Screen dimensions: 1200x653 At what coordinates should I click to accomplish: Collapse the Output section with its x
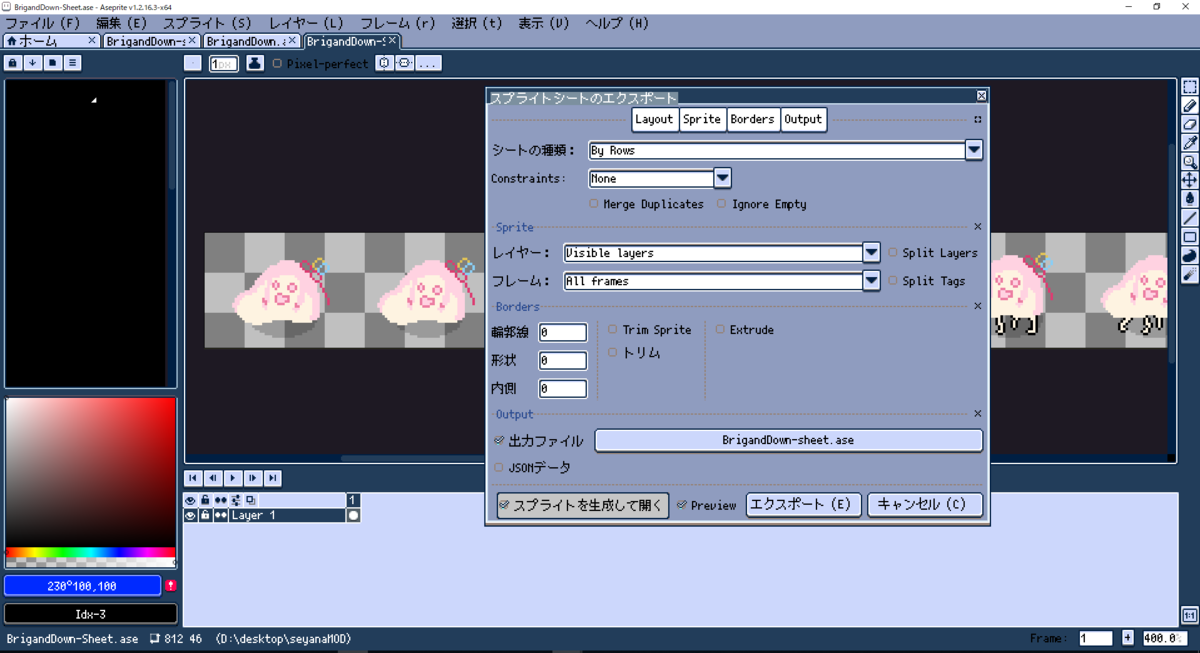(978, 414)
